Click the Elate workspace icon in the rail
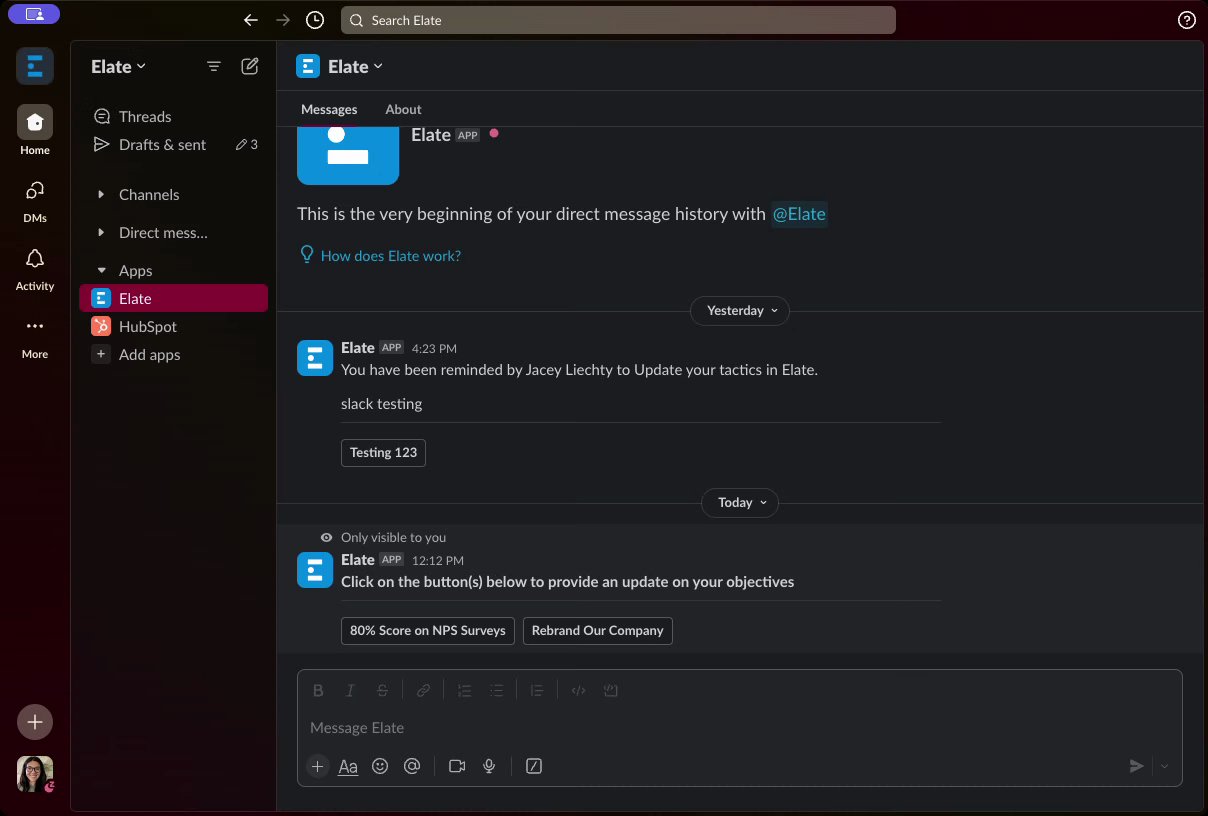The height and width of the screenshot is (816, 1208). (x=35, y=67)
